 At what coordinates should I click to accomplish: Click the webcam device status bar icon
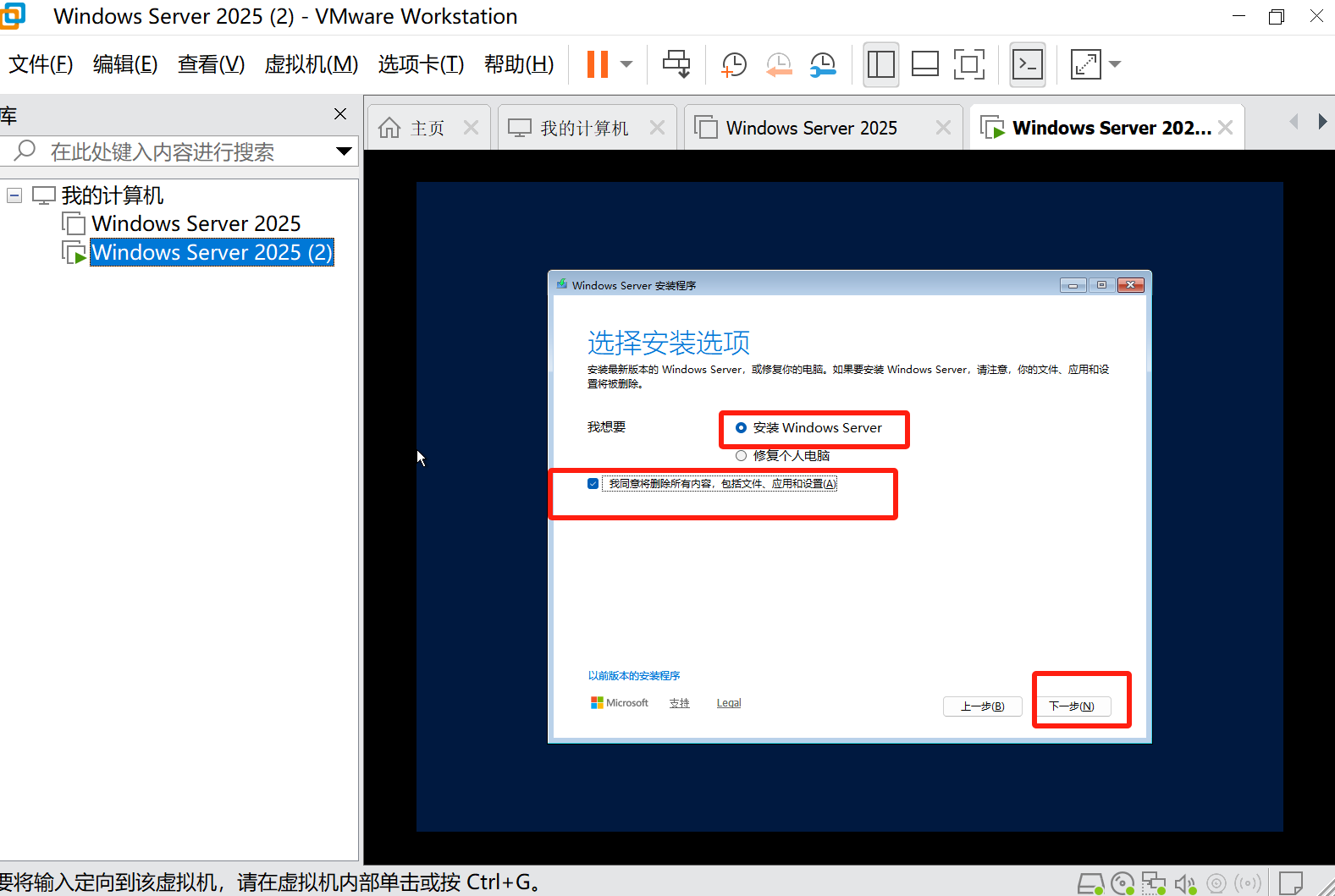point(1216,884)
